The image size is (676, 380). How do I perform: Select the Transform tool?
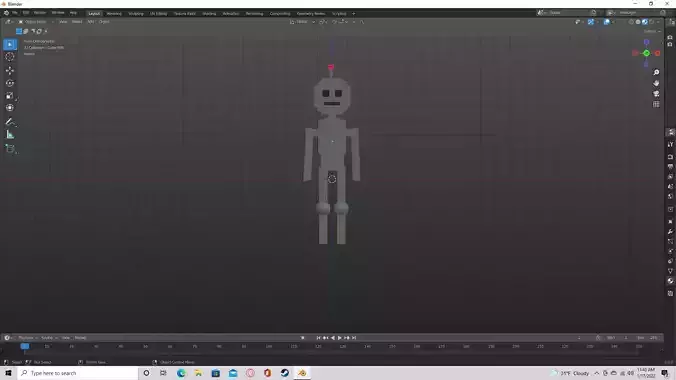[x=10, y=108]
